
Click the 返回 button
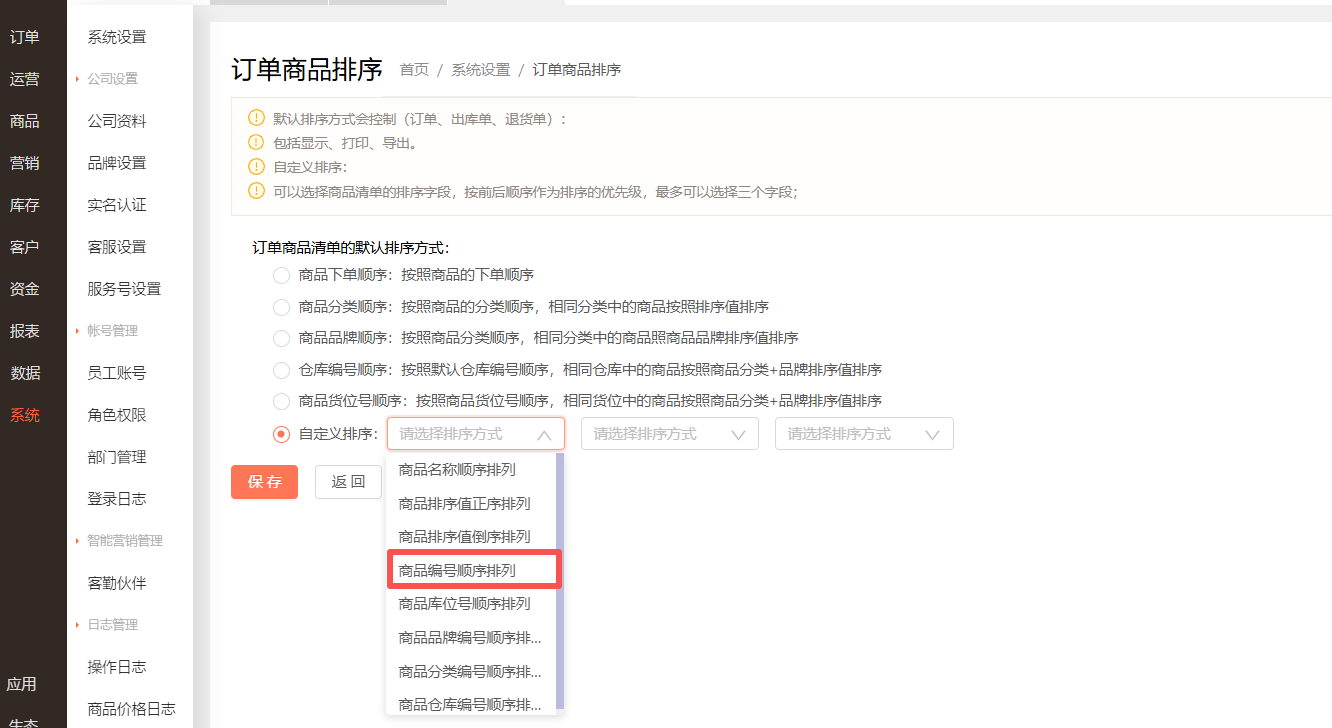(348, 482)
